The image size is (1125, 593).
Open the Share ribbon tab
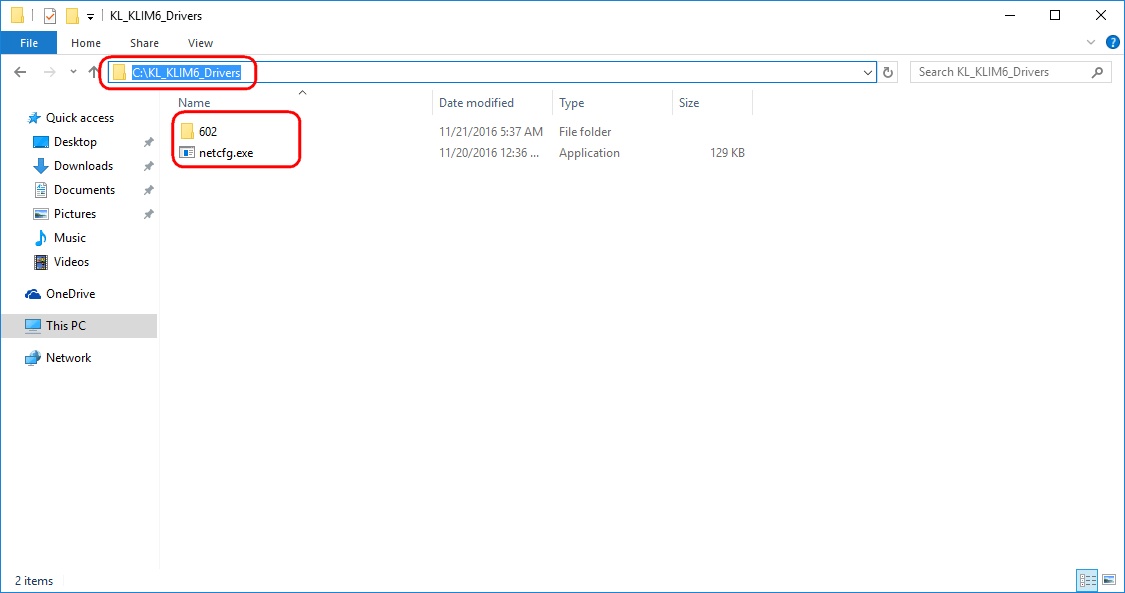click(144, 43)
